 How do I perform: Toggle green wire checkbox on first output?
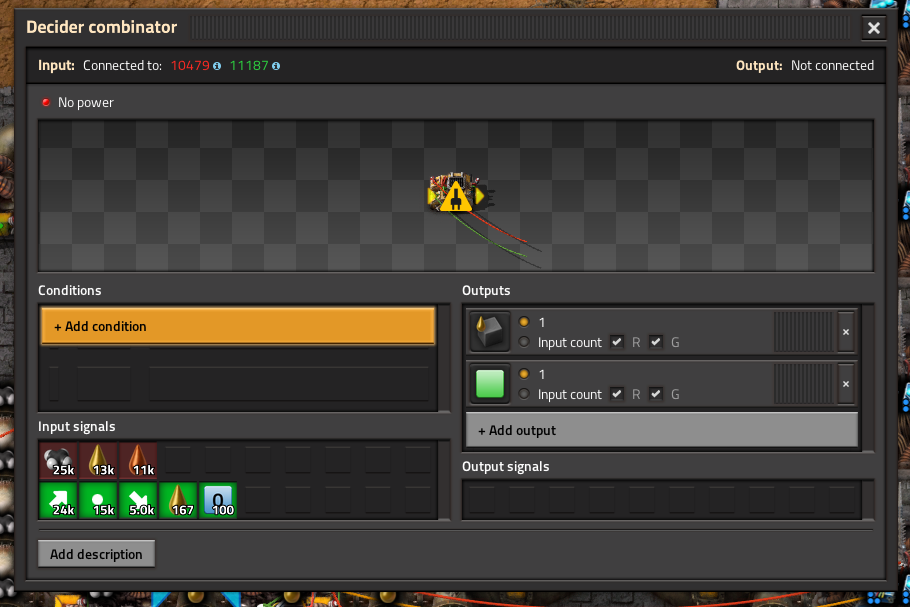tap(656, 342)
